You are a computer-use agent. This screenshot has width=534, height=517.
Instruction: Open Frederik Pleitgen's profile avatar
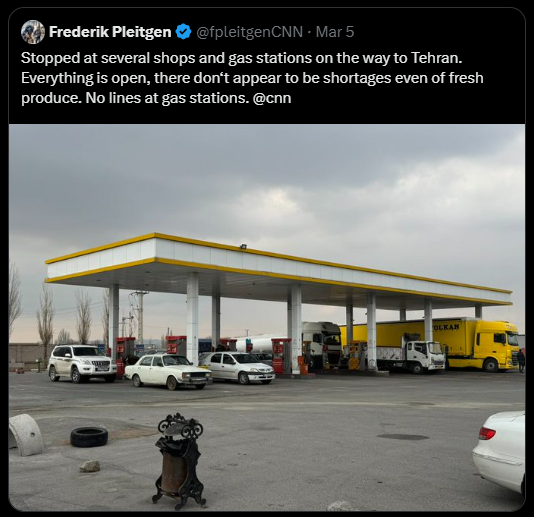[x=33, y=32]
